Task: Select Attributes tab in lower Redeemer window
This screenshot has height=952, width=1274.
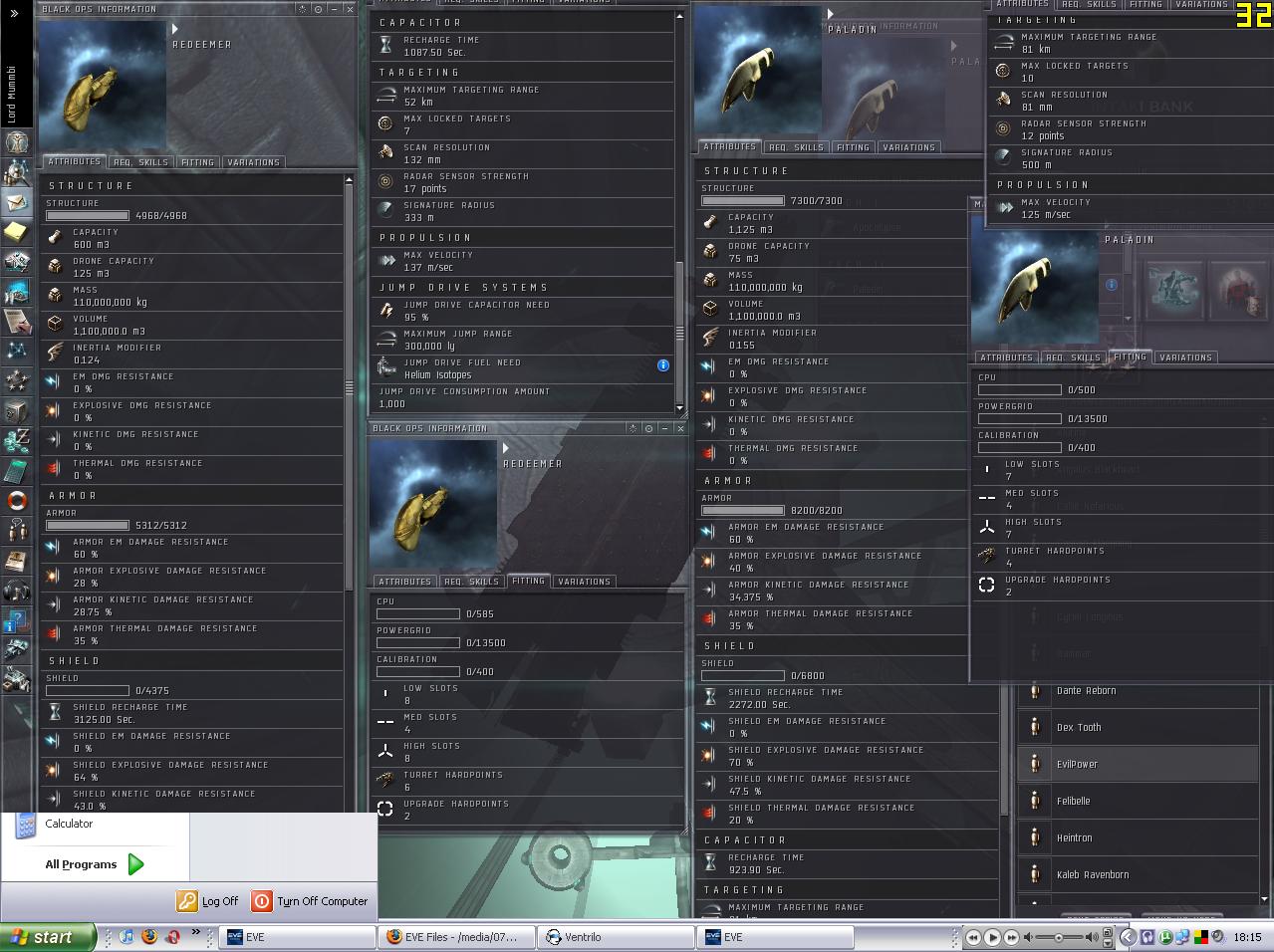Action: pos(404,582)
